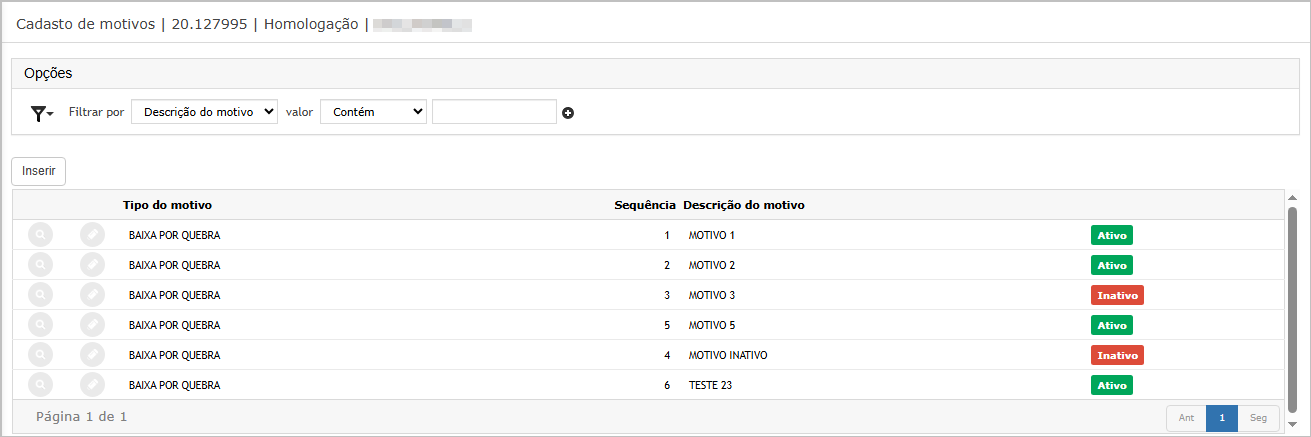
Task: Open the view icon on MOTIVO 3 row
Action: (x=40, y=295)
